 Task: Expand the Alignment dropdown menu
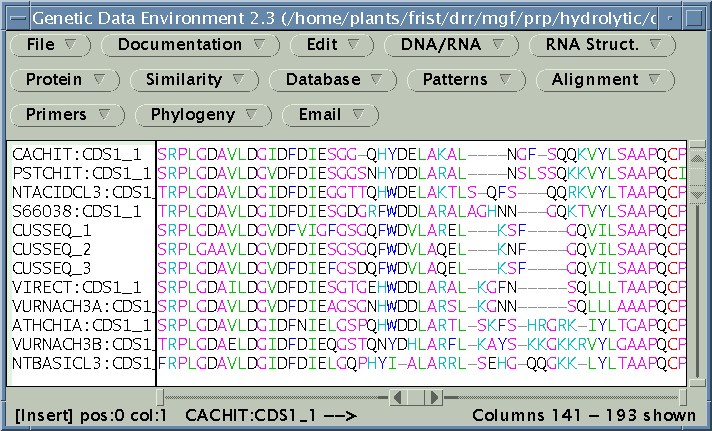click(605, 80)
